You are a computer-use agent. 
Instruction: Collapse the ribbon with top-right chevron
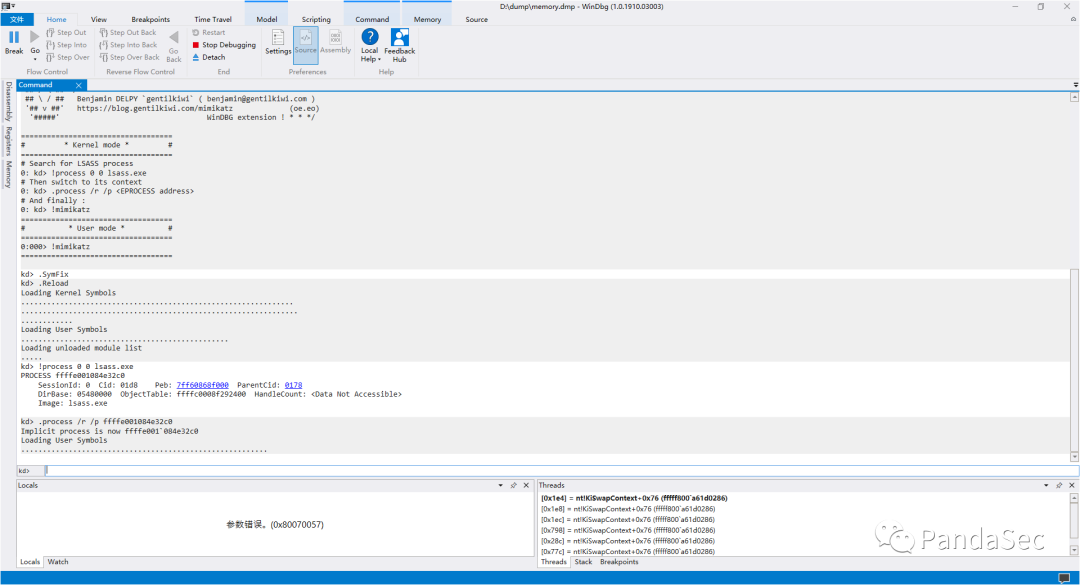[1072, 19]
